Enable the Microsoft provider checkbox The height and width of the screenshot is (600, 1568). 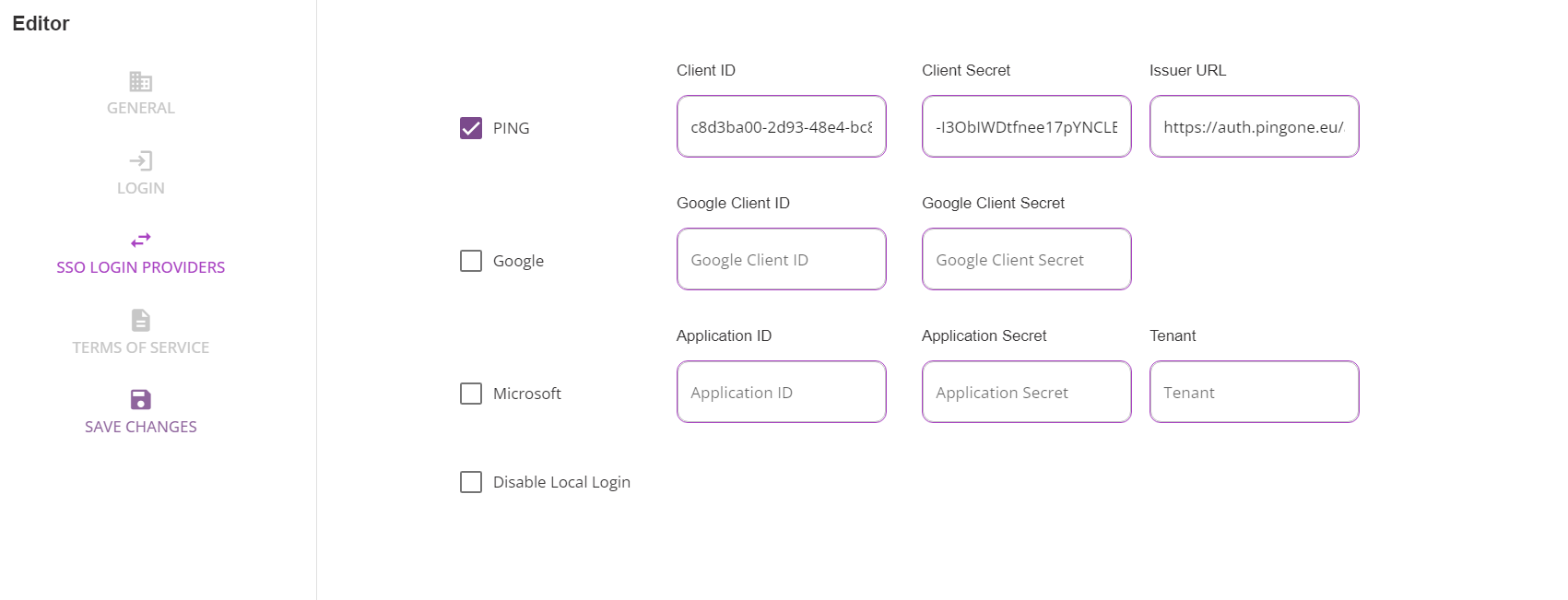point(471,394)
